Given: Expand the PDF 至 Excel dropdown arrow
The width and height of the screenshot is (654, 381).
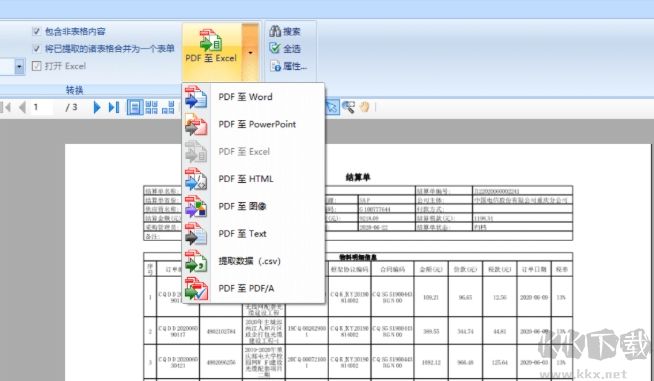Looking at the screenshot, I should pos(250,52).
